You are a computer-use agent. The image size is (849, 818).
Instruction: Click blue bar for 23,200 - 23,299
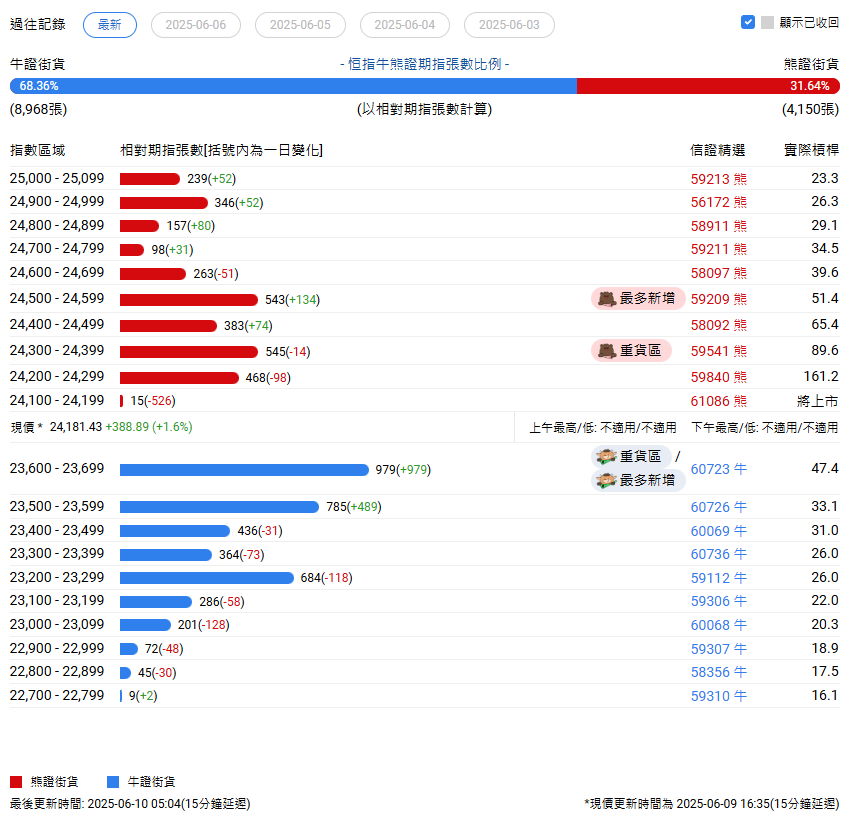206,578
